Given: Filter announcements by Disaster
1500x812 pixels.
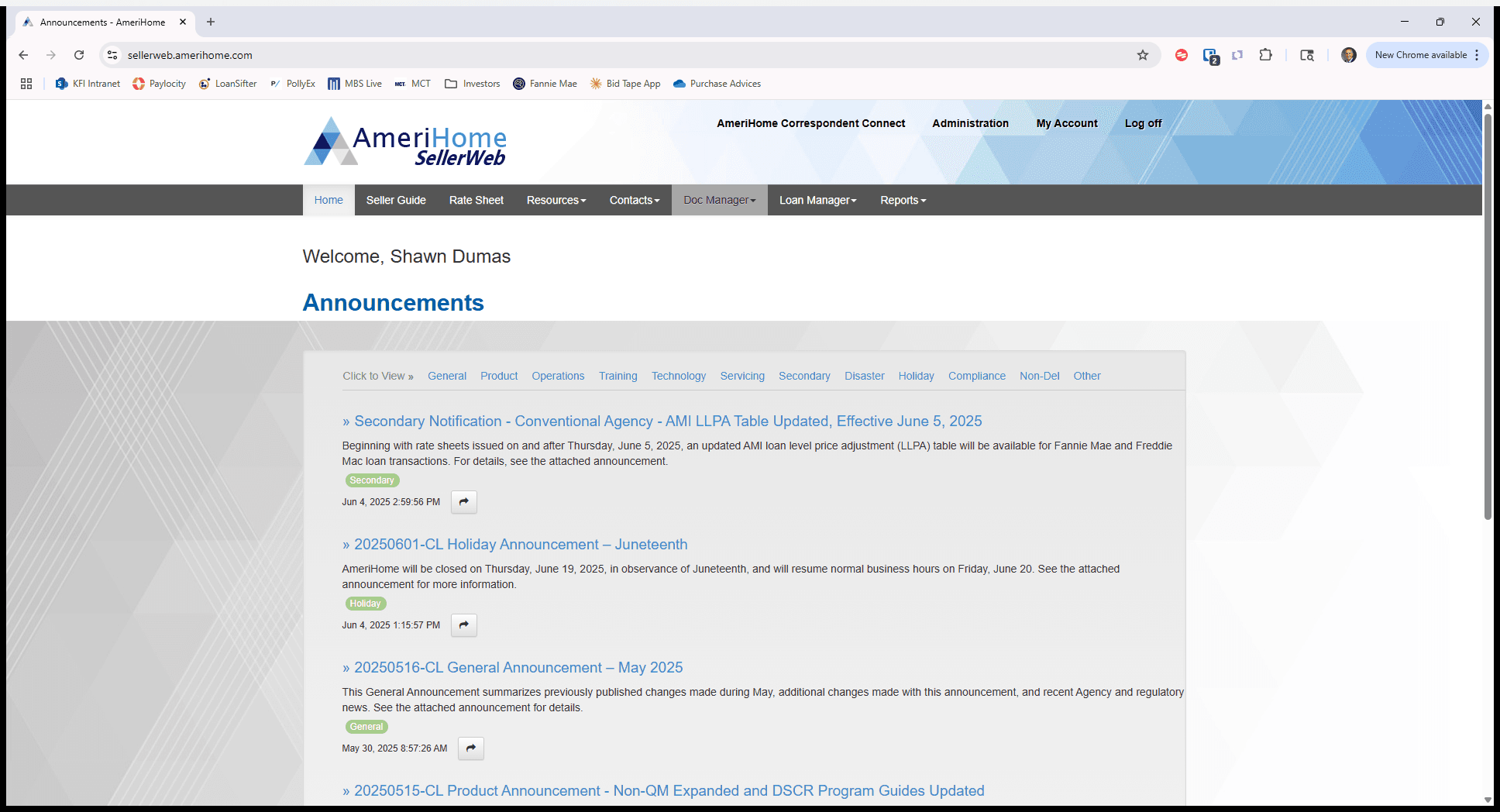Looking at the screenshot, I should [865, 376].
